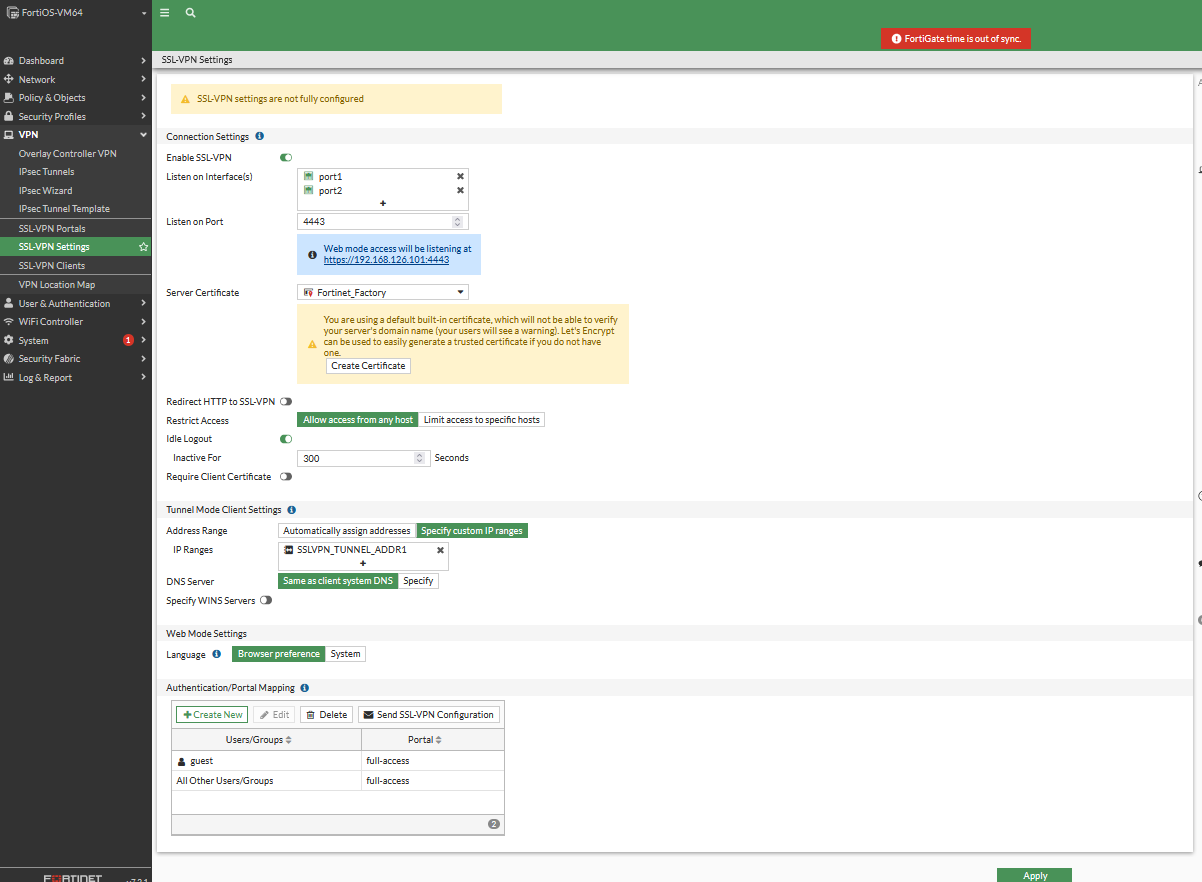The height and width of the screenshot is (882, 1202).
Task: Click info icon beside Authentication/Portal Mapping
Action: click(304, 688)
